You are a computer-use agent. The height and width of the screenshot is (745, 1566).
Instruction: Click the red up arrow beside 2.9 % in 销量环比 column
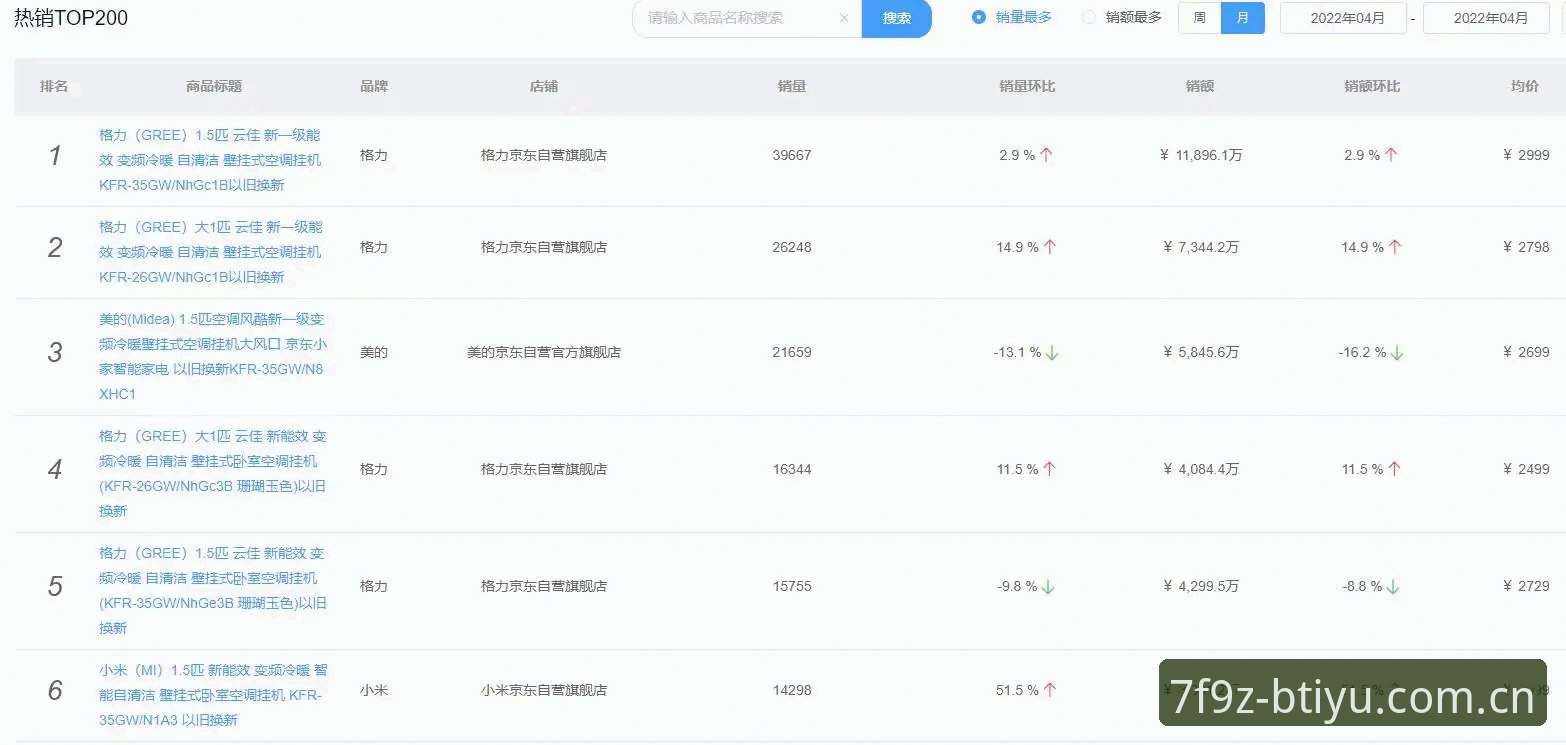pos(1047,155)
